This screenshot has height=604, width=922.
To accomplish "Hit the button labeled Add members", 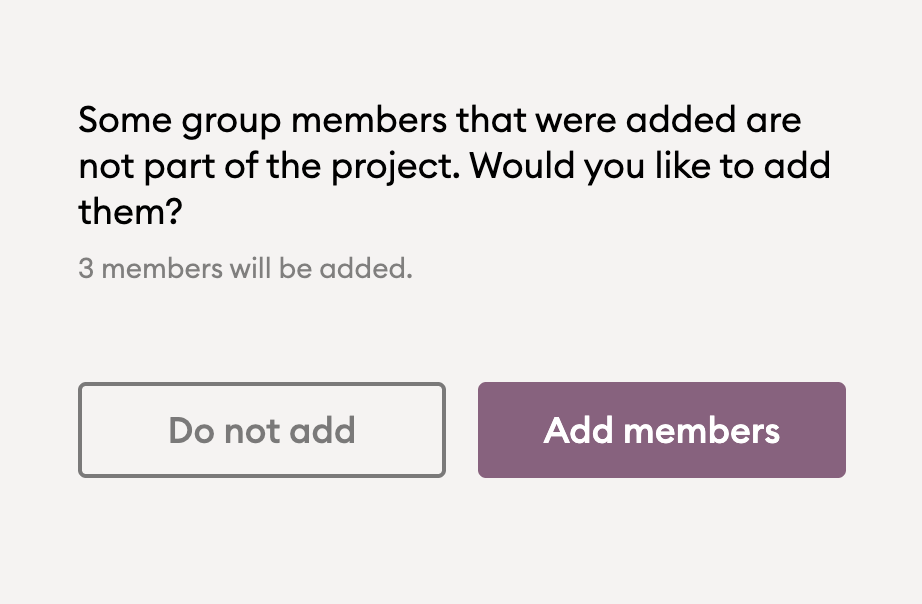I will point(661,430).
